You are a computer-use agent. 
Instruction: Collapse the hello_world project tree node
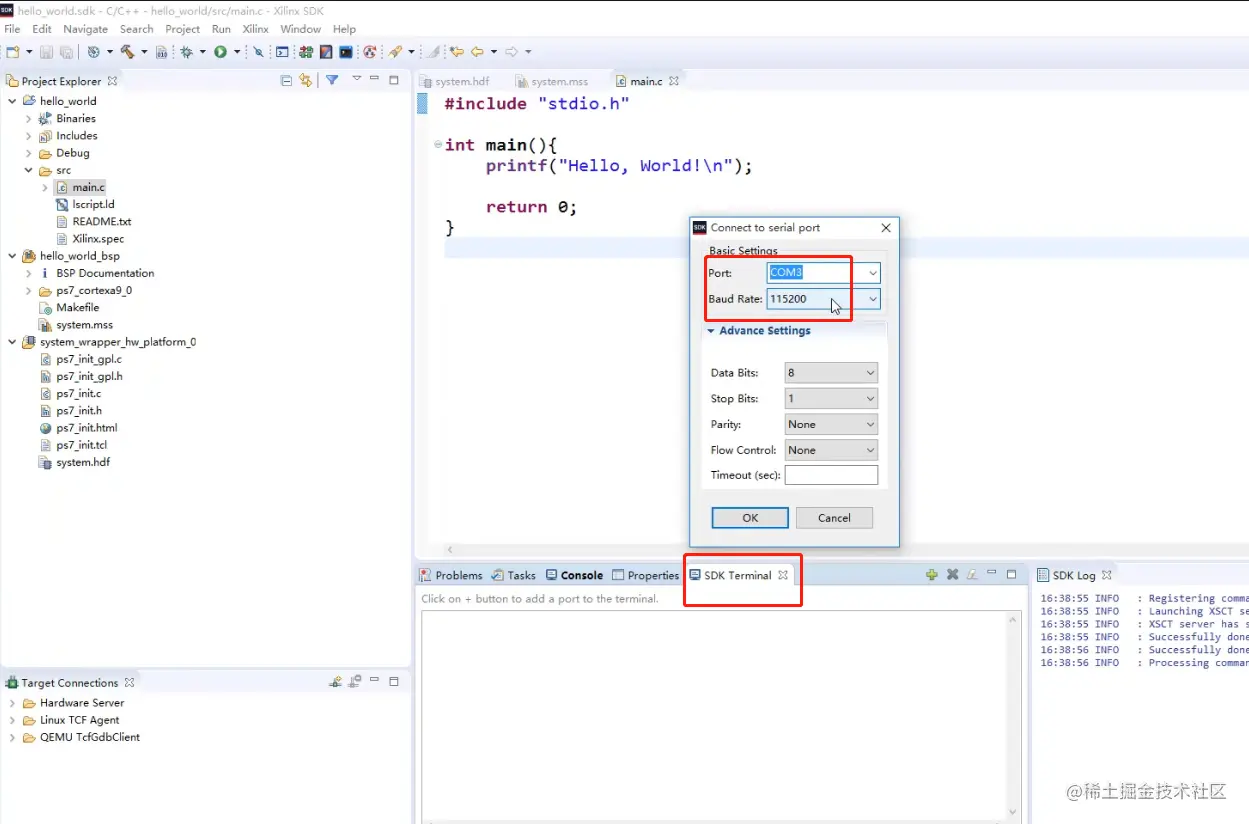tap(12, 101)
